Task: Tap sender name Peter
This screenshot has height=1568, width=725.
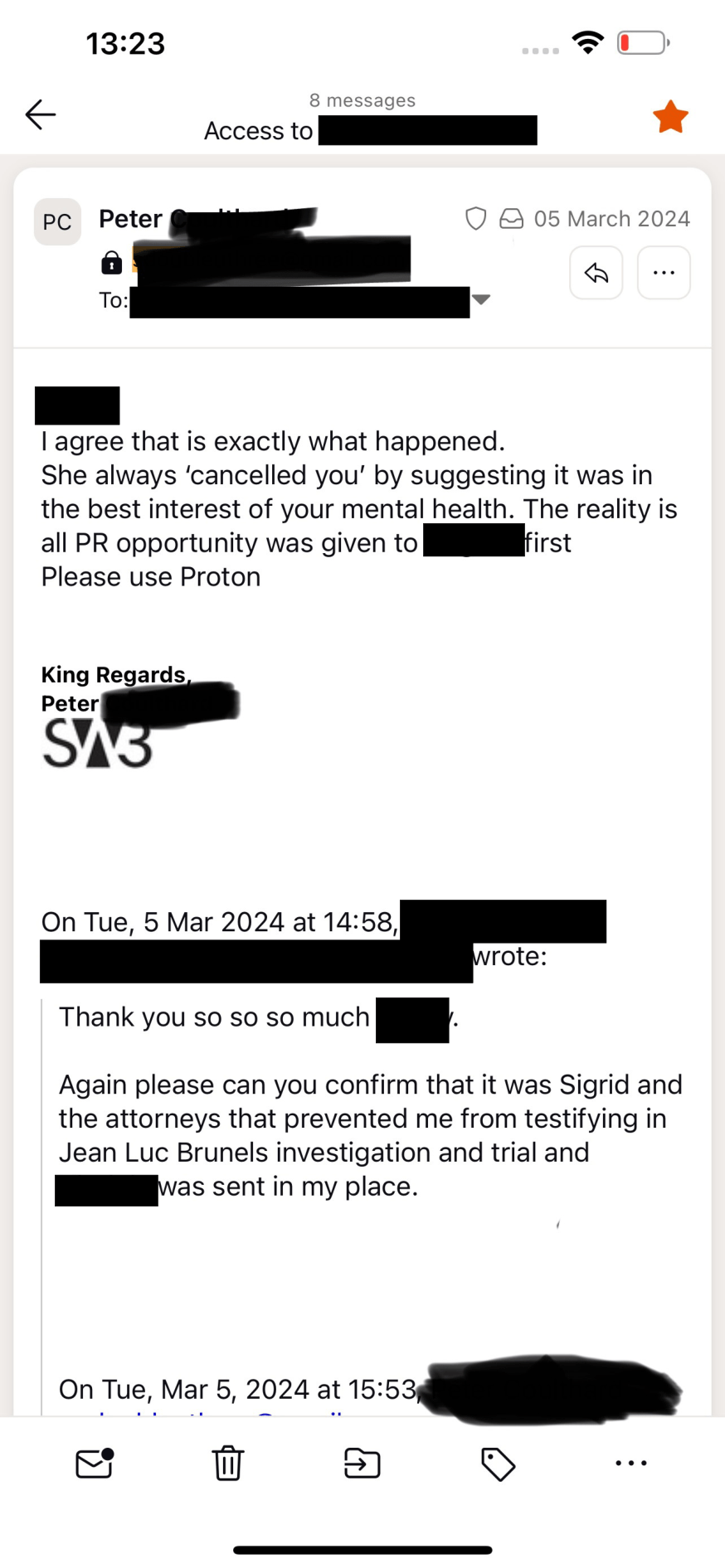Action: (130, 219)
